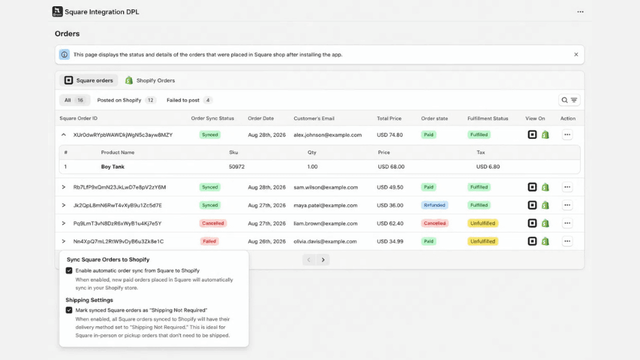This screenshot has height=360, width=640.
Task: View alex.johnson order on Shopify
Action: (545, 135)
